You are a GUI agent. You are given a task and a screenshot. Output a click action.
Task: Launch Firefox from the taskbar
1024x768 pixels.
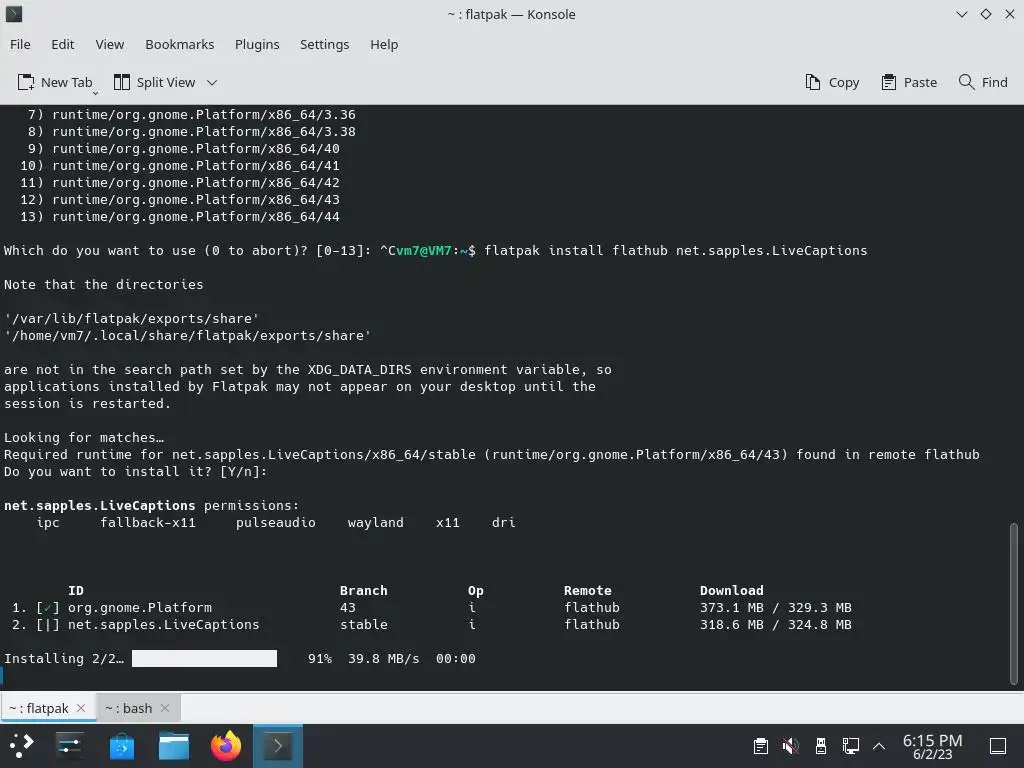click(x=226, y=746)
